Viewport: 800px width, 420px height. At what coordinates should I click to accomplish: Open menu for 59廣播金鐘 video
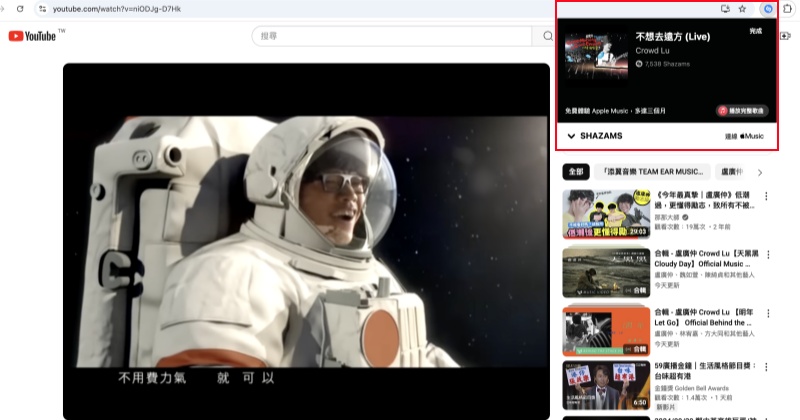[766, 367]
